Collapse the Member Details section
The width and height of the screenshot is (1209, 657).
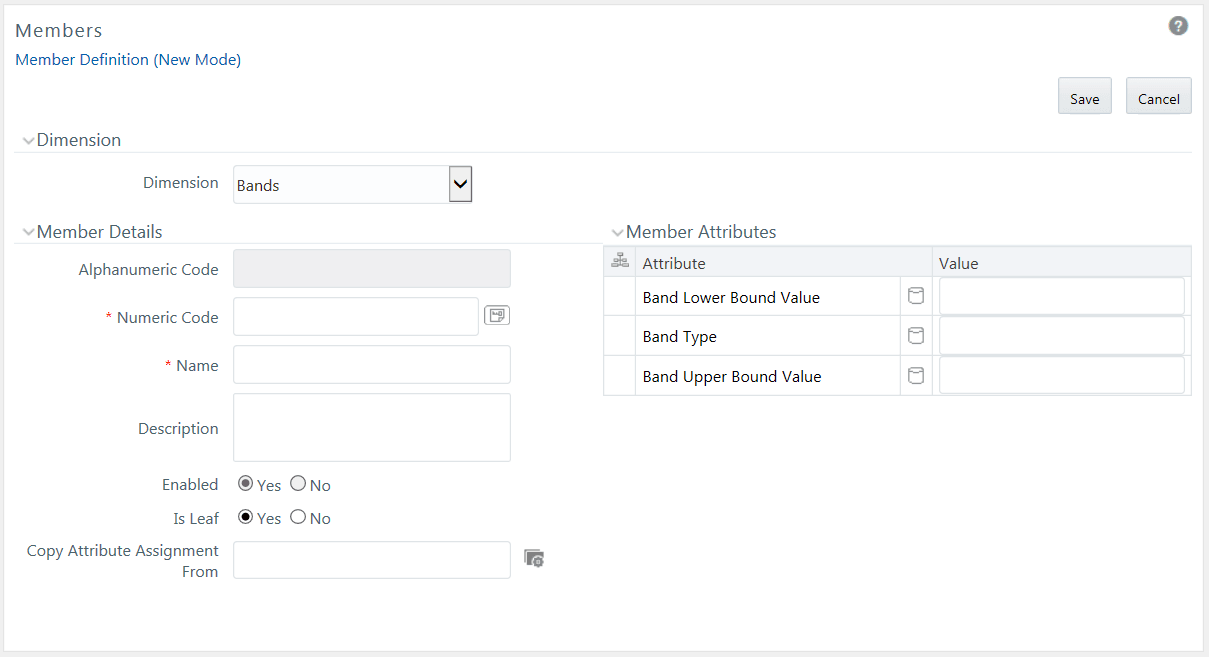click(x=28, y=233)
